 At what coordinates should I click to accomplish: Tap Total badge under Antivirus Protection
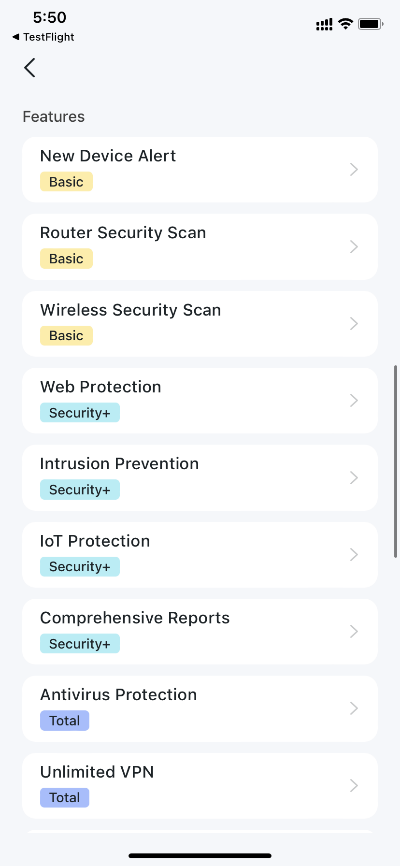click(65, 721)
